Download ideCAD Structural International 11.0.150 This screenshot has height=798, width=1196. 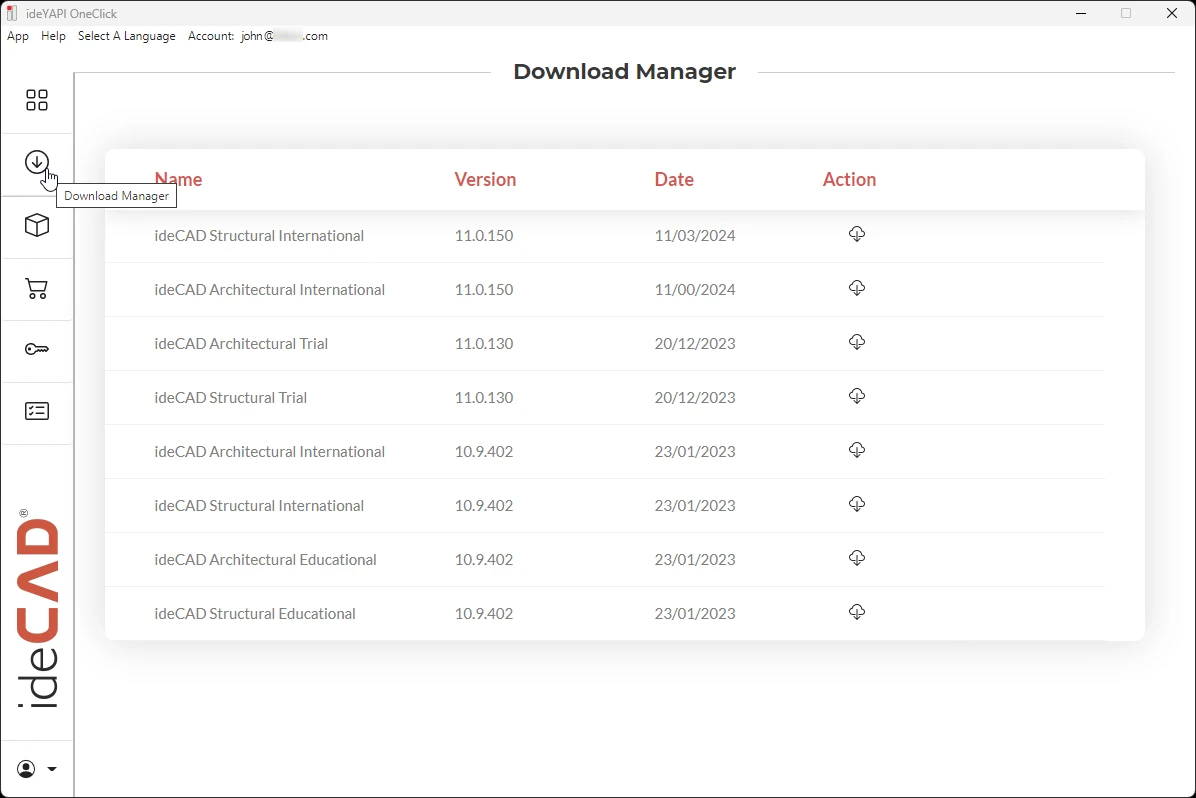tap(857, 234)
